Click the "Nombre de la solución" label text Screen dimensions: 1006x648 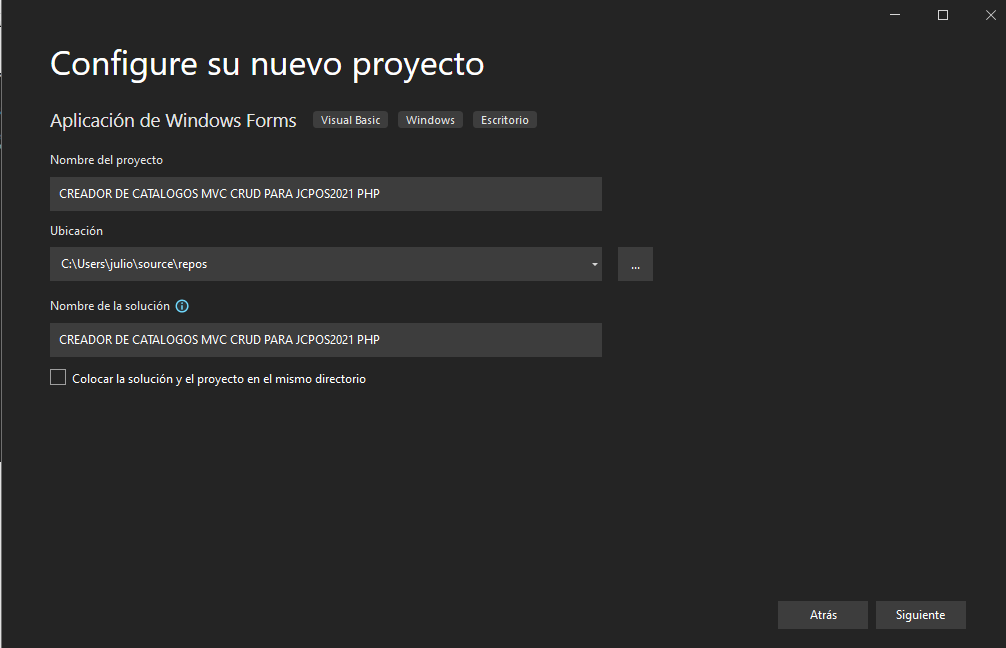[x=109, y=306]
